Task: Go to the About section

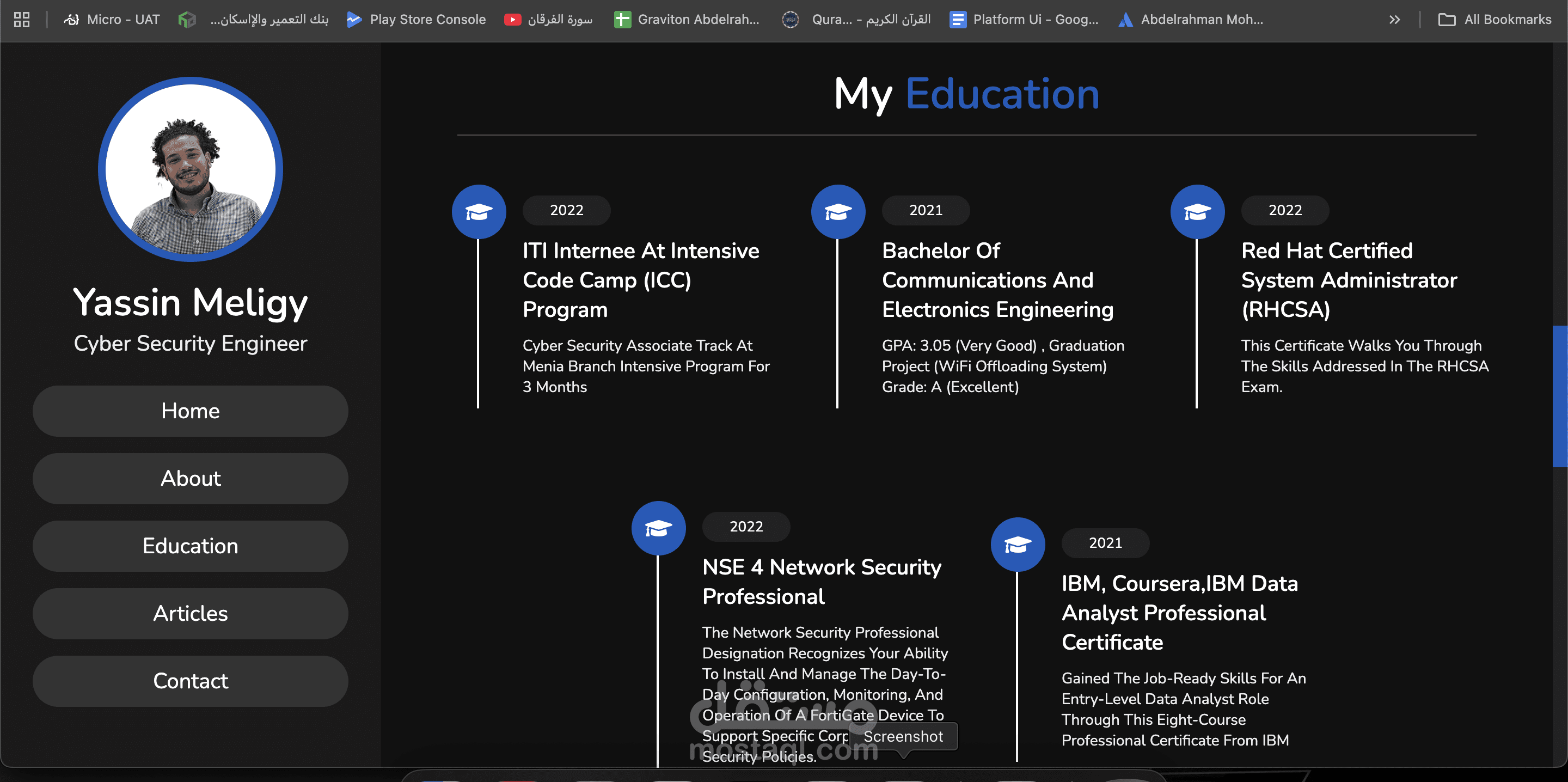Action: click(x=191, y=479)
